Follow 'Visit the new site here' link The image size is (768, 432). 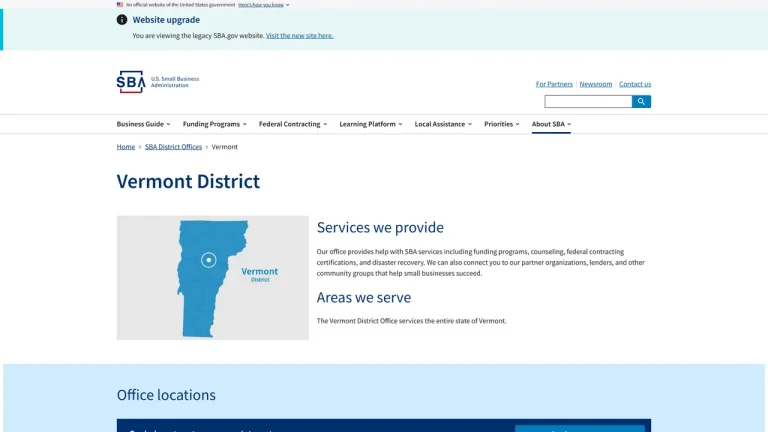pos(299,35)
